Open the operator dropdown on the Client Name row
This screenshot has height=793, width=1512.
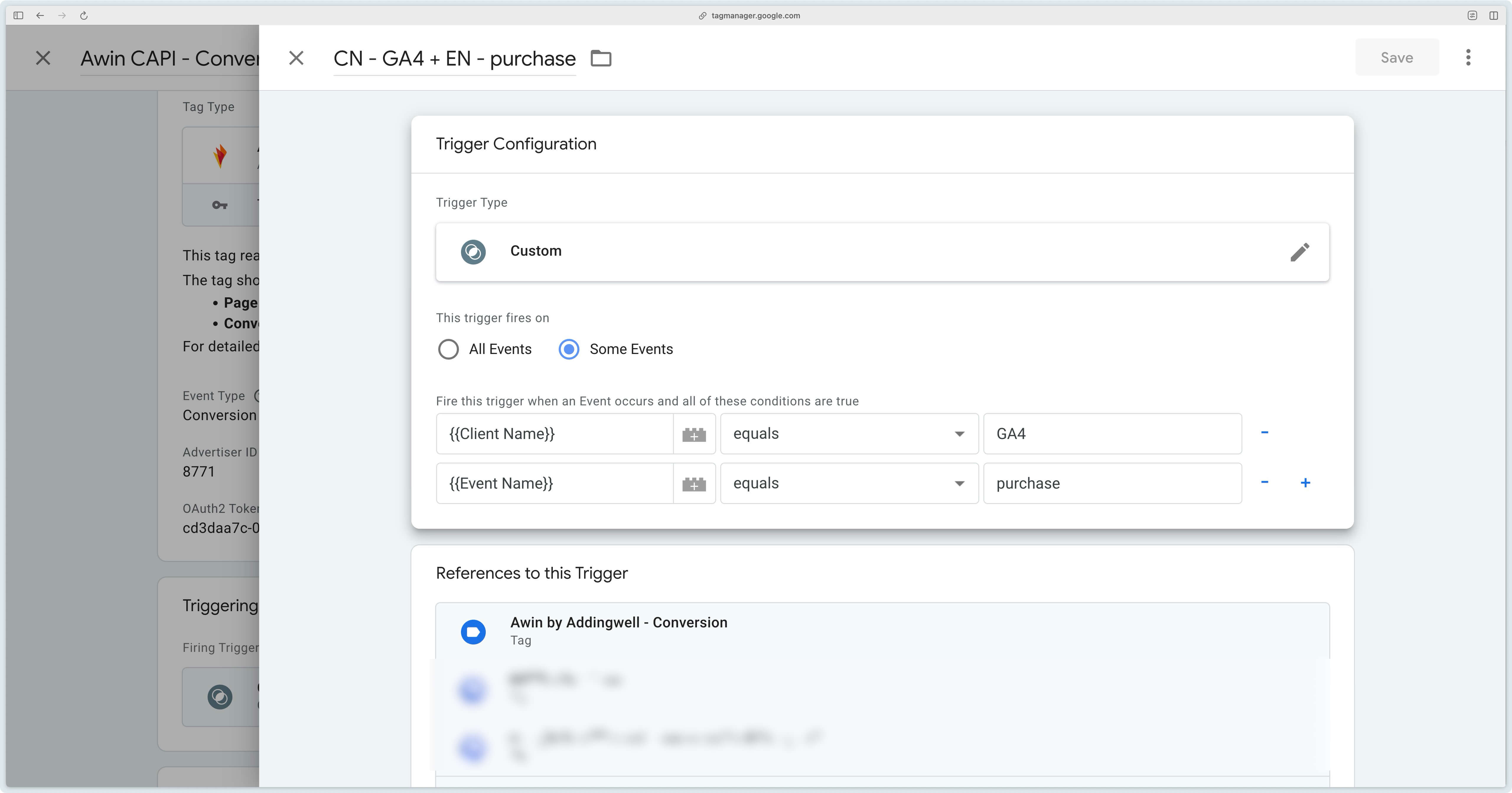pos(849,434)
